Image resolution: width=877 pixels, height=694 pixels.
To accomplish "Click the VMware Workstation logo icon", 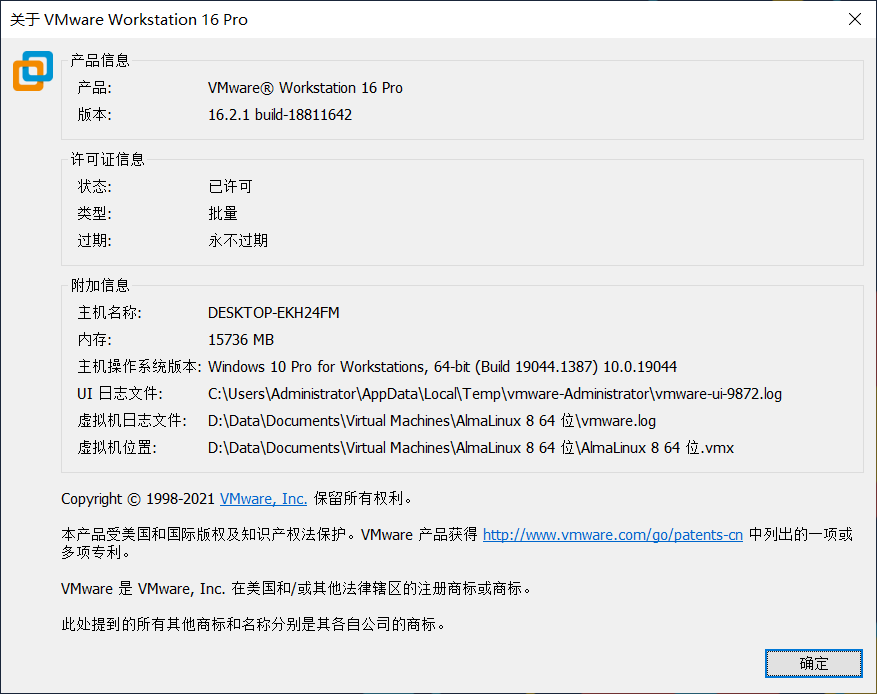I will (x=33, y=71).
